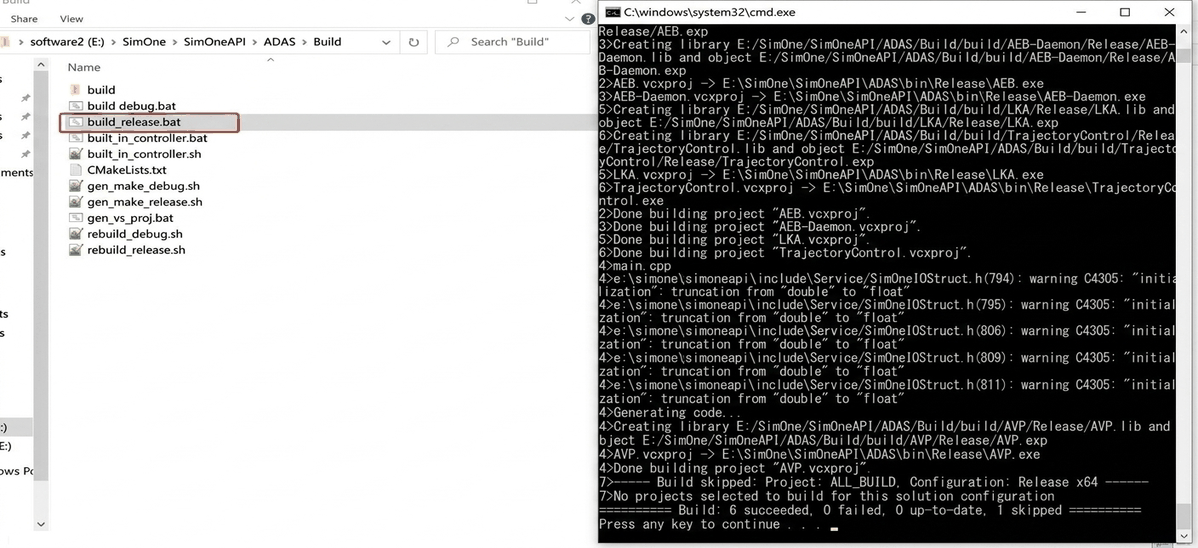The width and height of the screenshot is (1198, 548).
Task: Open the address bar history dropdown
Action: [384, 42]
